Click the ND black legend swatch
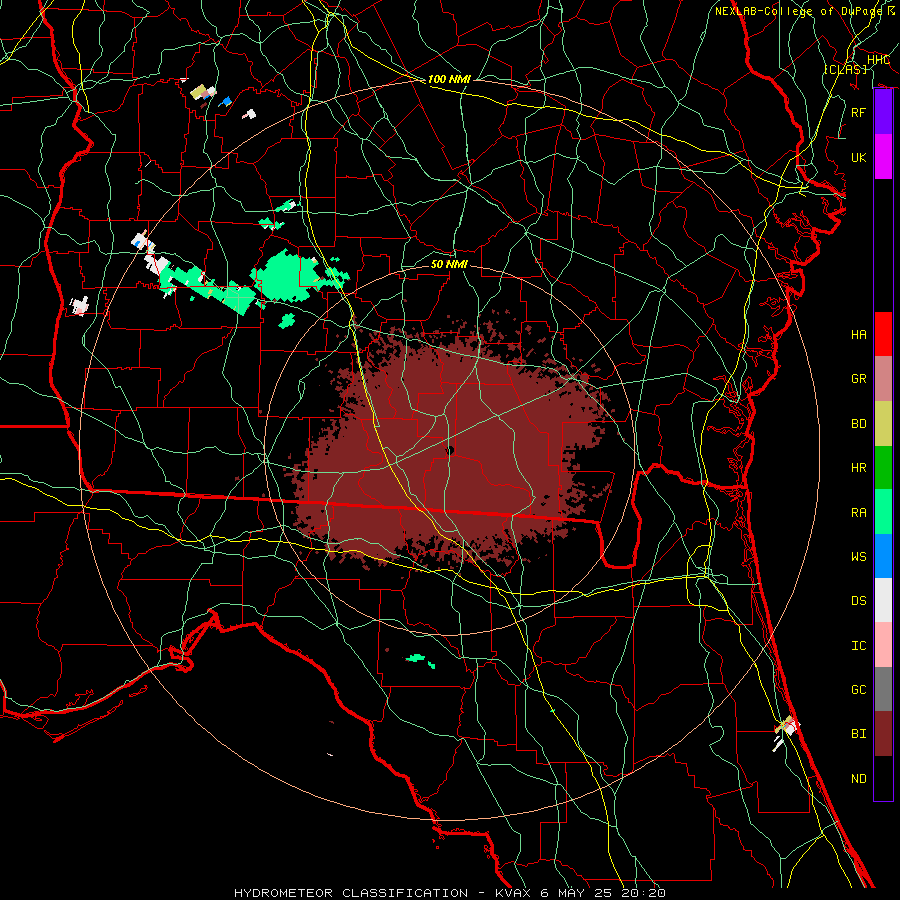Viewport: 900px width, 900px height. point(883,778)
